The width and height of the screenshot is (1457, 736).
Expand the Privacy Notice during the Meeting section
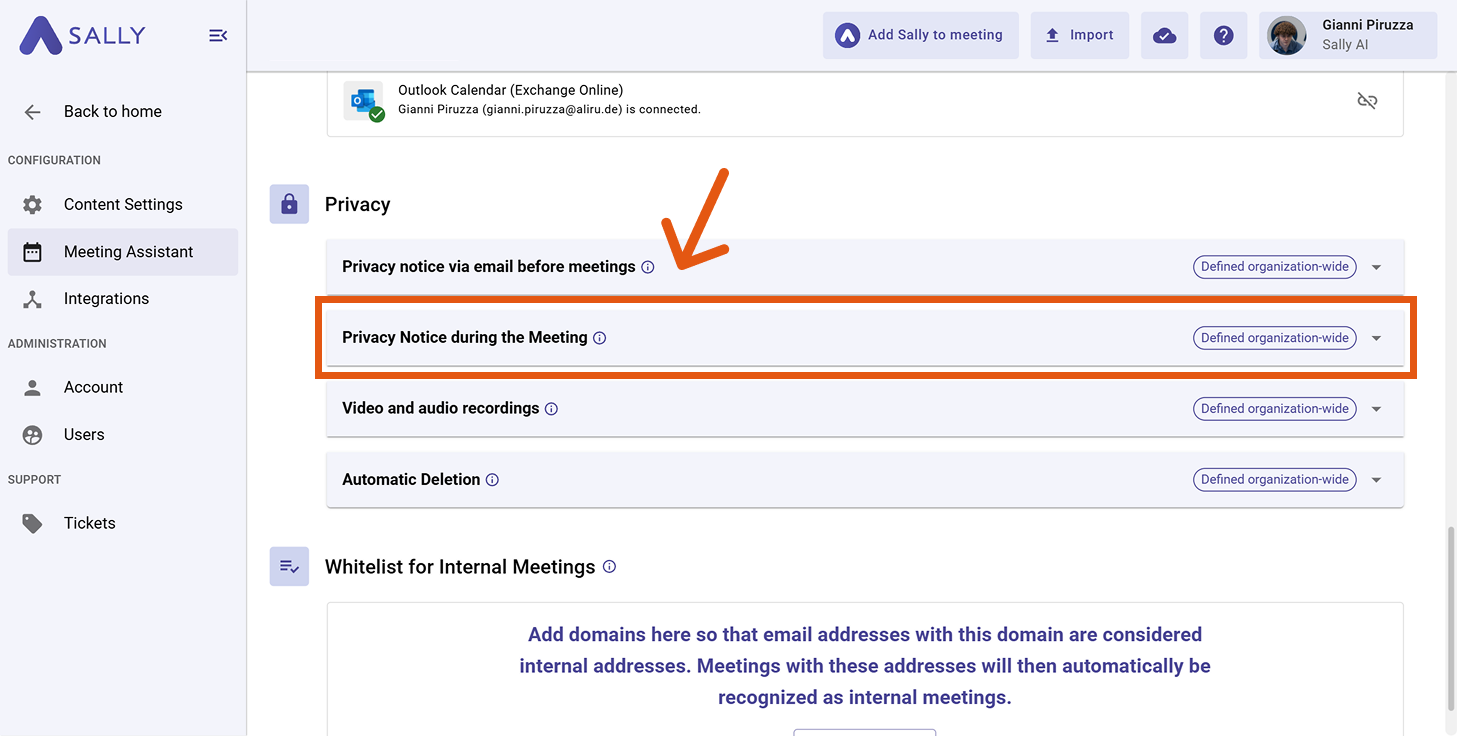click(x=1376, y=337)
